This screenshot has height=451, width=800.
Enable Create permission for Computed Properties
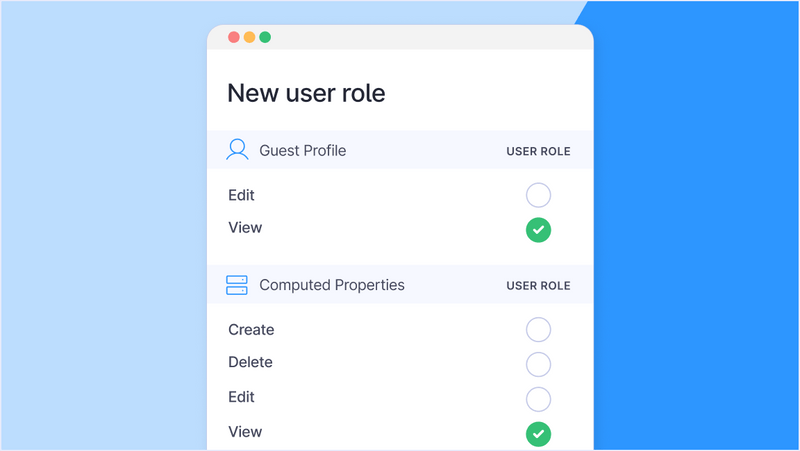pos(538,330)
